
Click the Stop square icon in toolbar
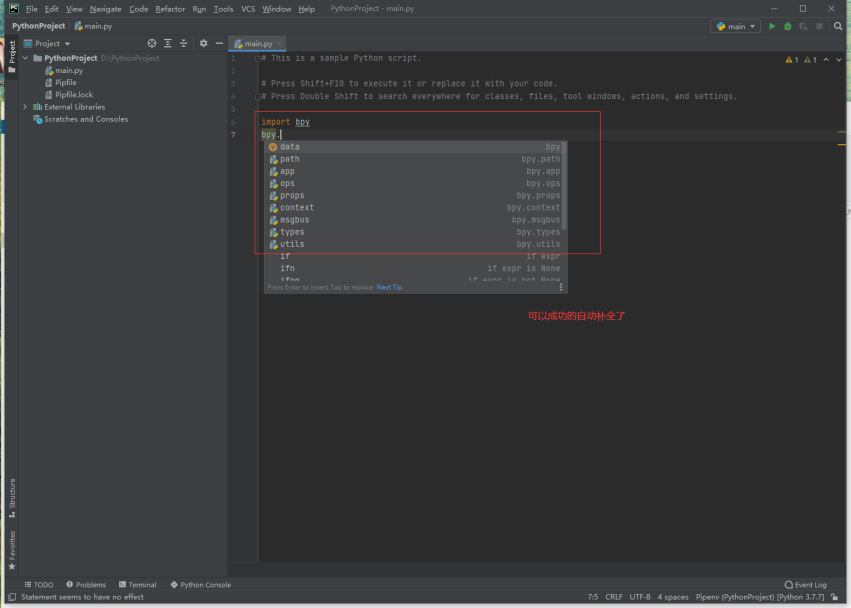click(x=820, y=26)
